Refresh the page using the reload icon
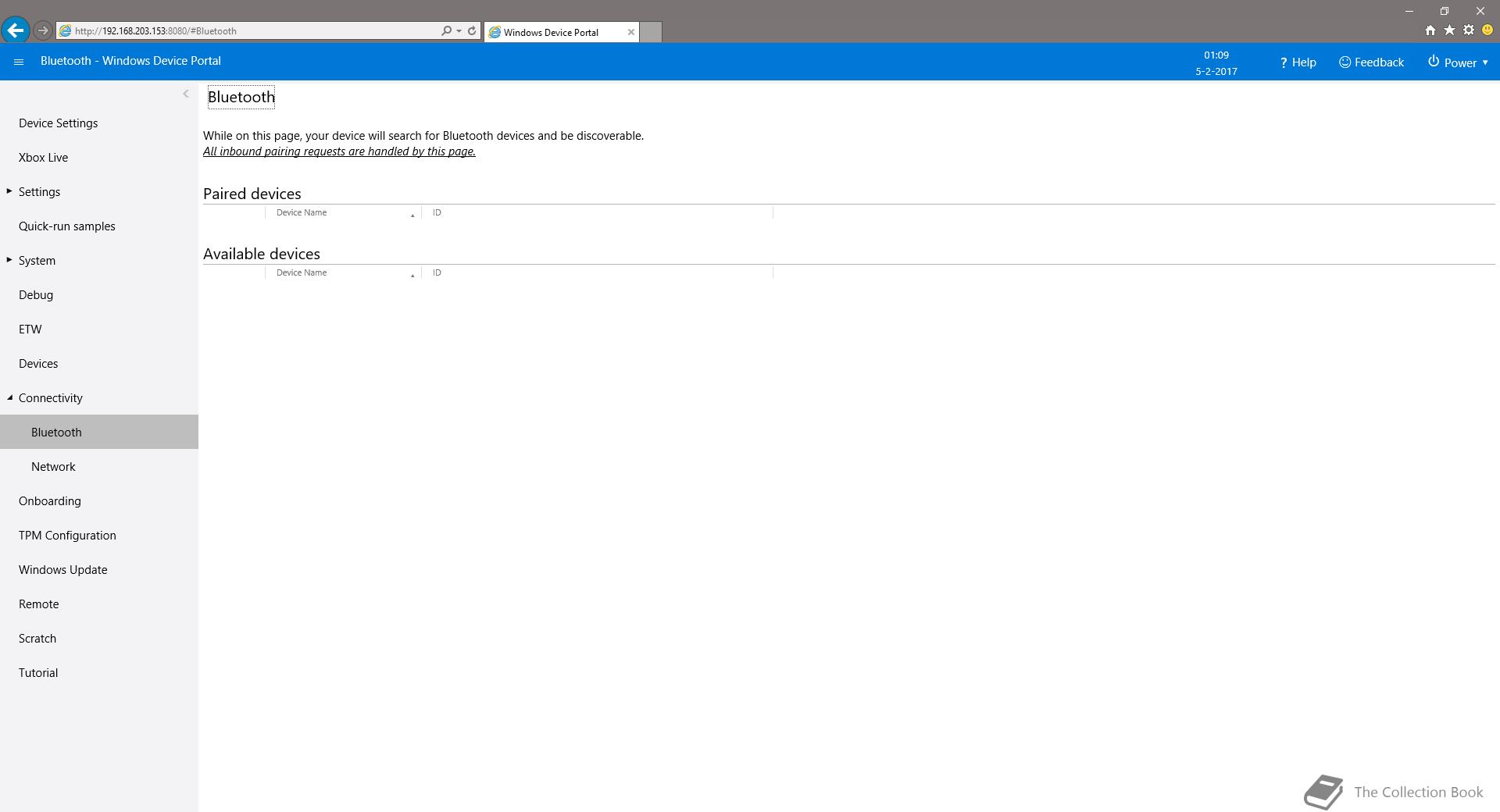Image resolution: width=1500 pixels, height=812 pixels. (472, 30)
